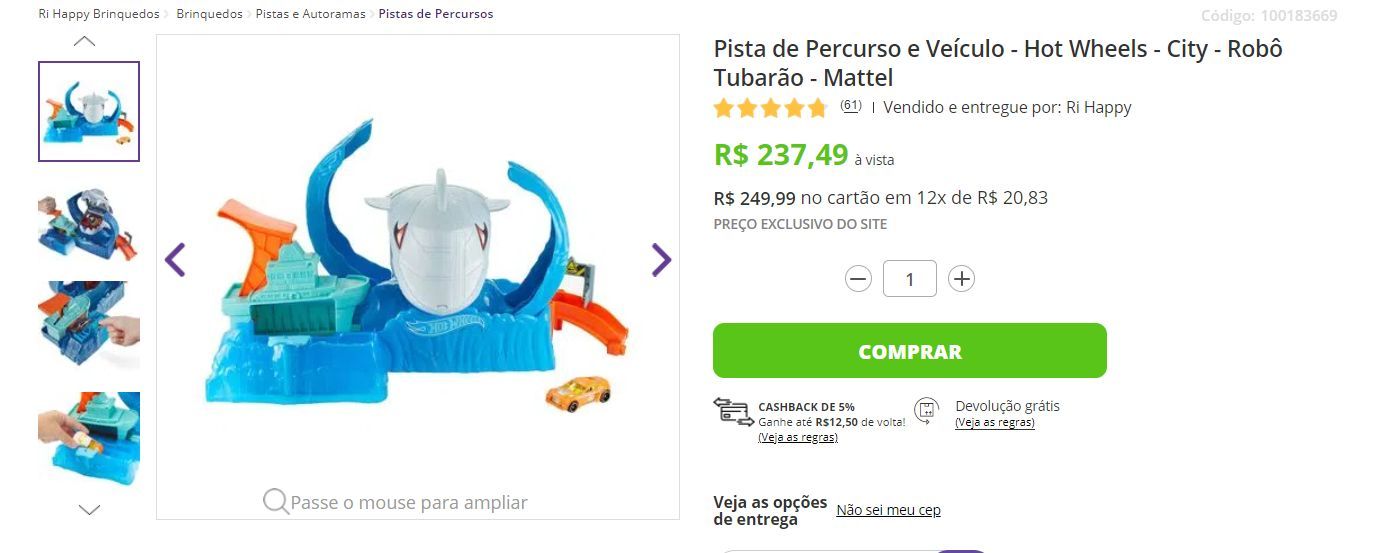1374x553 pixels.
Task: Select the second product thumbnail
Action: pyautogui.click(x=89, y=222)
